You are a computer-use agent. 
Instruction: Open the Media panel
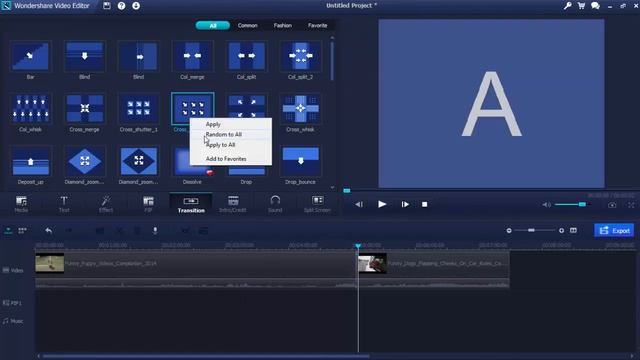pos(21,204)
